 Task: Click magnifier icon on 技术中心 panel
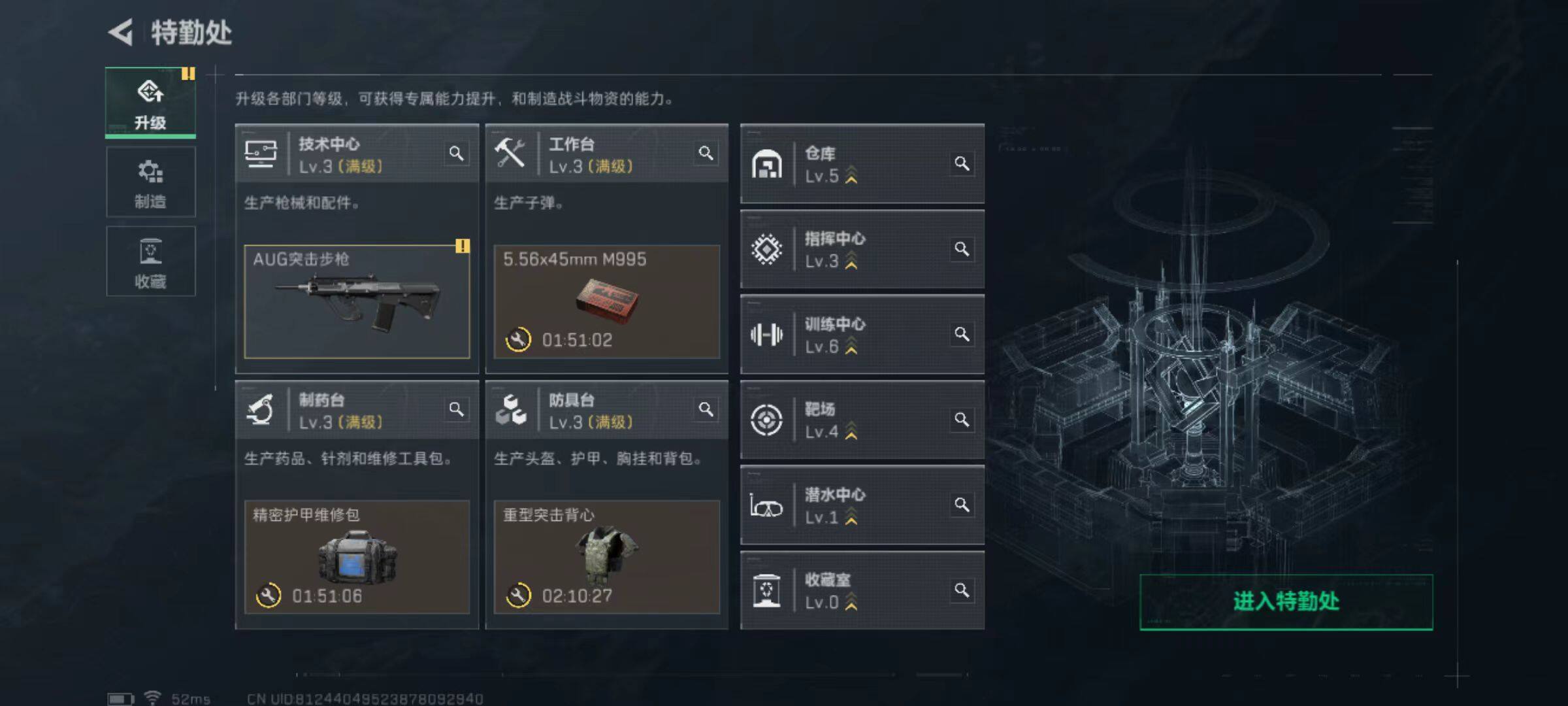[456, 154]
